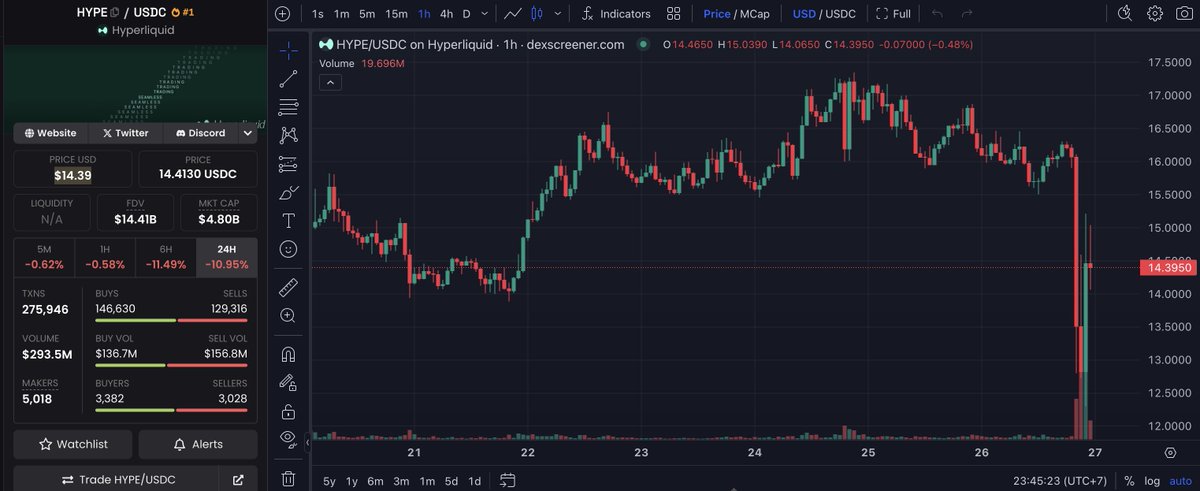Select the trend line drawing tool

click(288, 78)
